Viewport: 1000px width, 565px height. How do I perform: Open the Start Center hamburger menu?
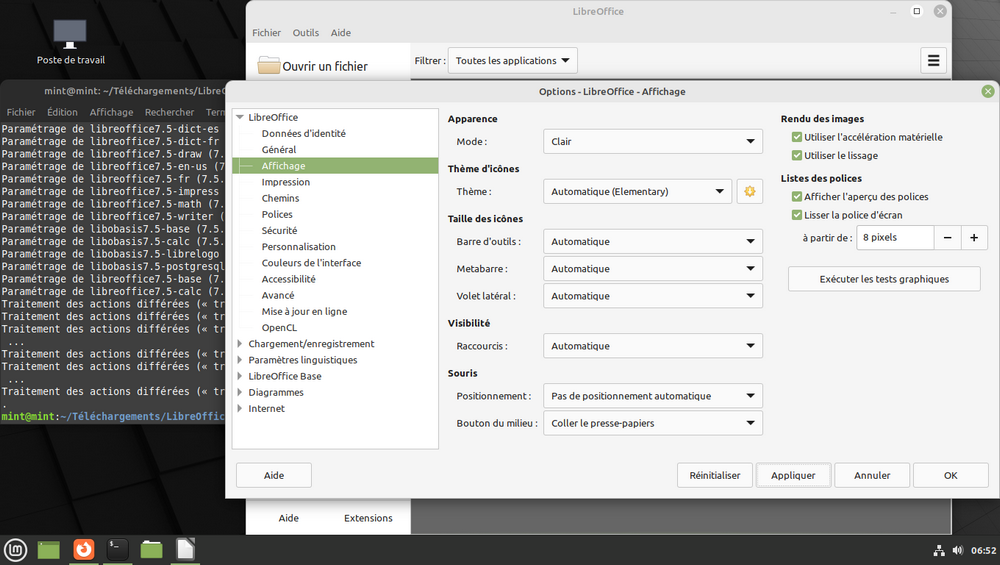[x=933, y=61]
